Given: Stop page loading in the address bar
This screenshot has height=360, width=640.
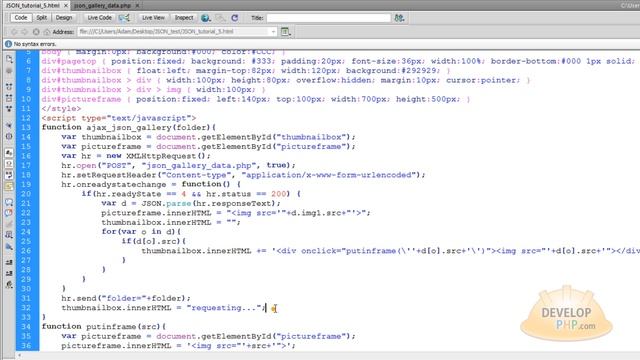Looking at the screenshot, I should tap(36, 32).
